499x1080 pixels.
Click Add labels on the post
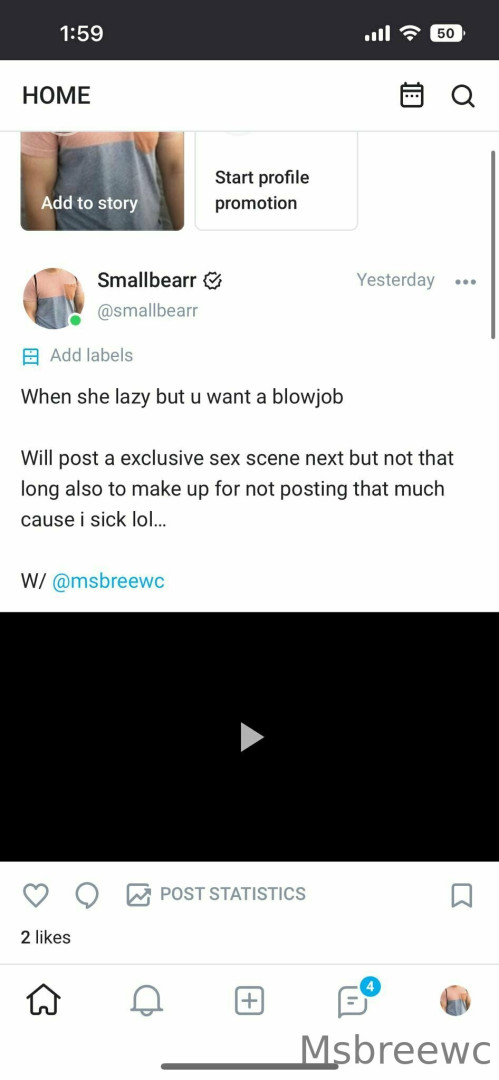pos(78,355)
